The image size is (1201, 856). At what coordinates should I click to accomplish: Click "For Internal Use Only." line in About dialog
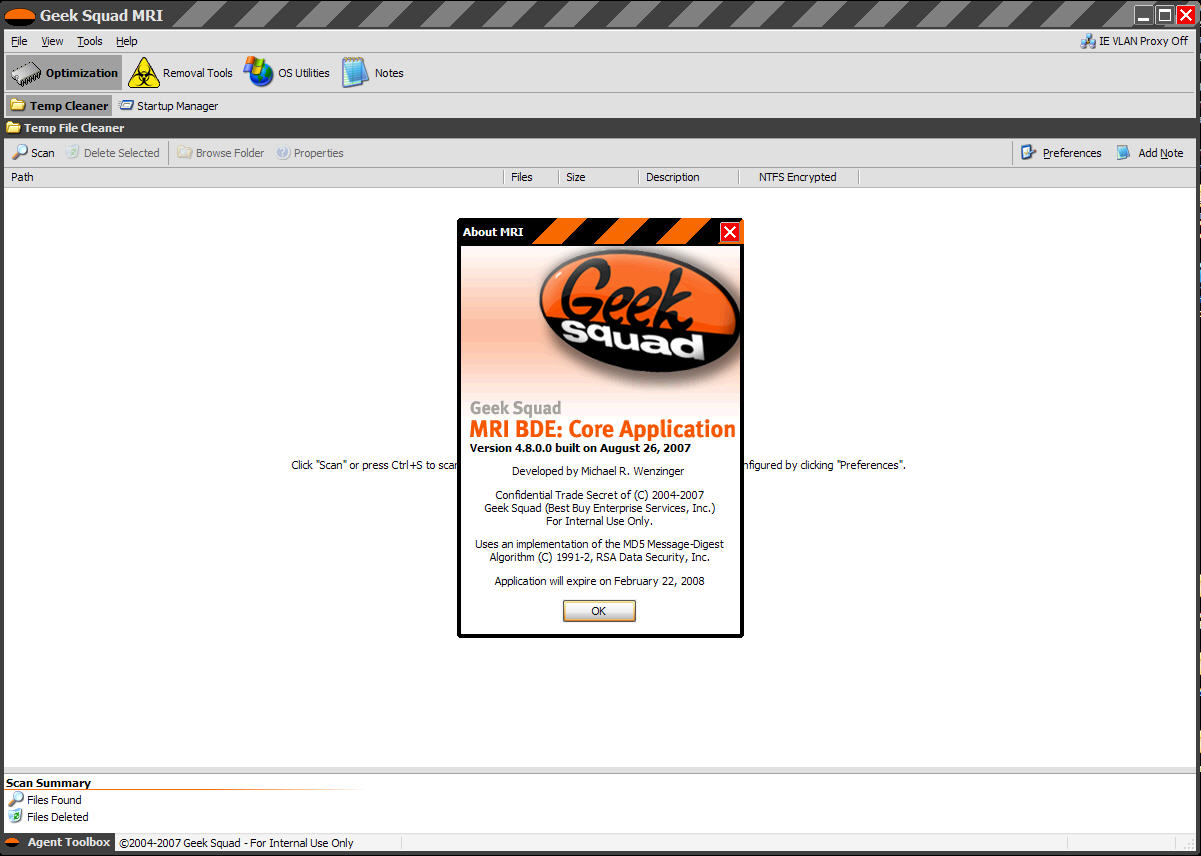[x=599, y=521]
